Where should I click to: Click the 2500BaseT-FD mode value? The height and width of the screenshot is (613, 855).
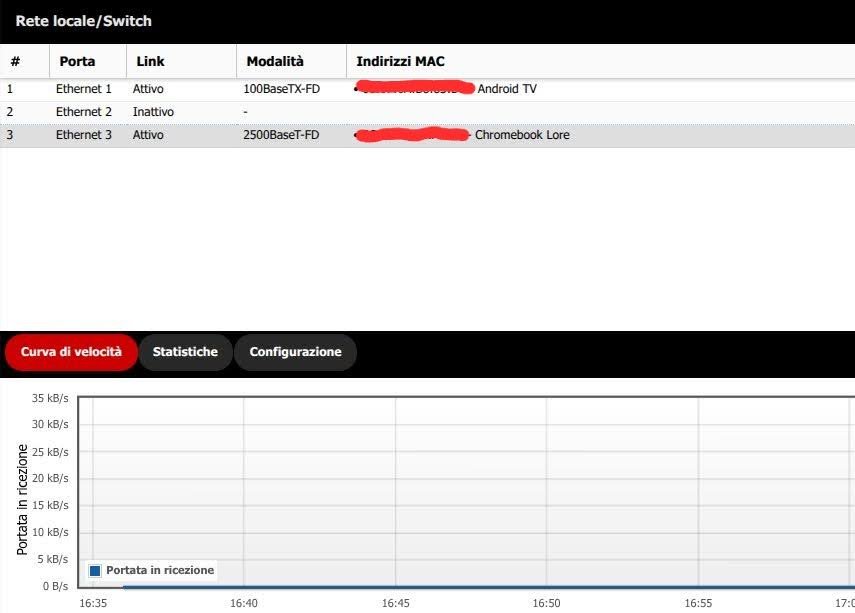[x=281, y=135]
